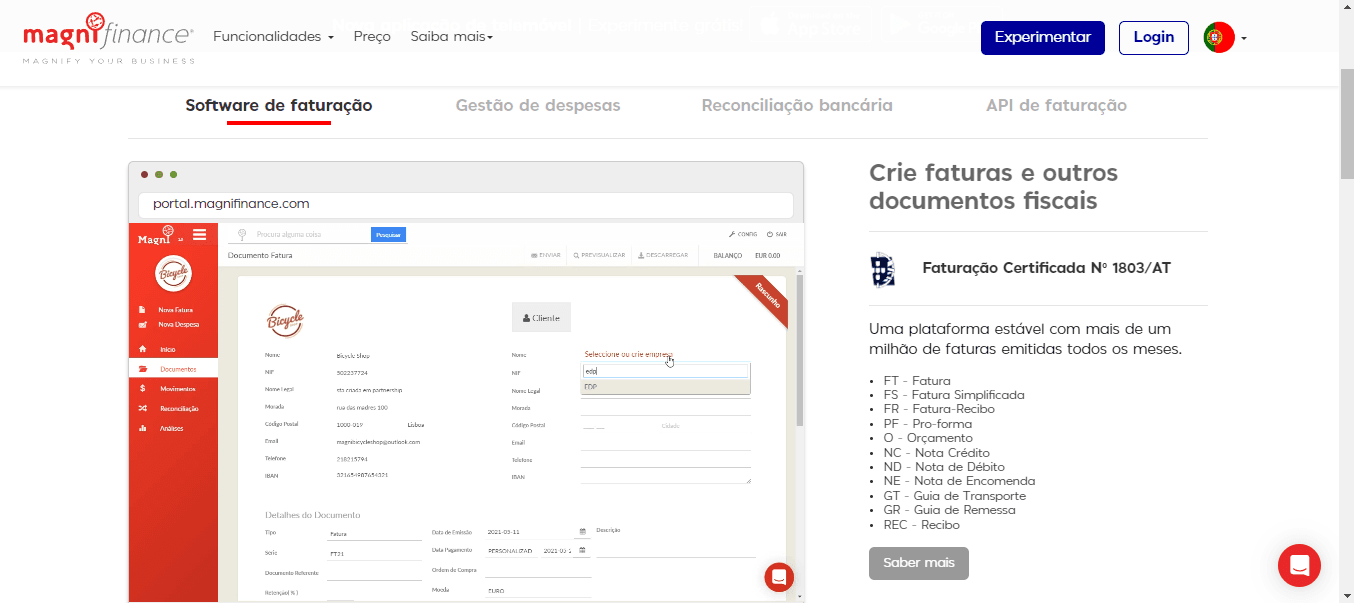1354x603 pixels.
Task: Open Reconciliação in the portal sidebar
Action: [173, 408]
